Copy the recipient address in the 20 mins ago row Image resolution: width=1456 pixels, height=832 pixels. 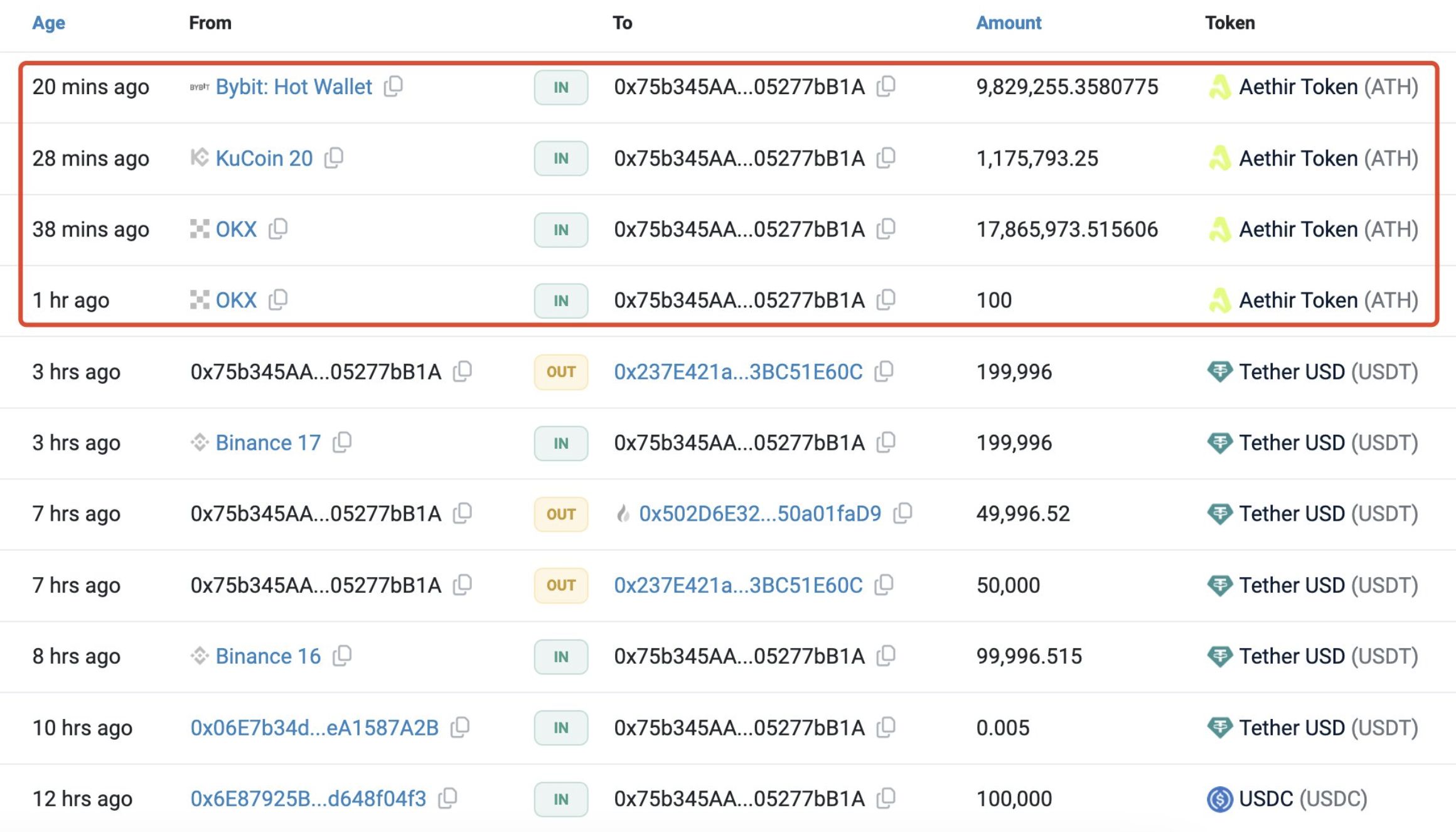pos(886,86)
